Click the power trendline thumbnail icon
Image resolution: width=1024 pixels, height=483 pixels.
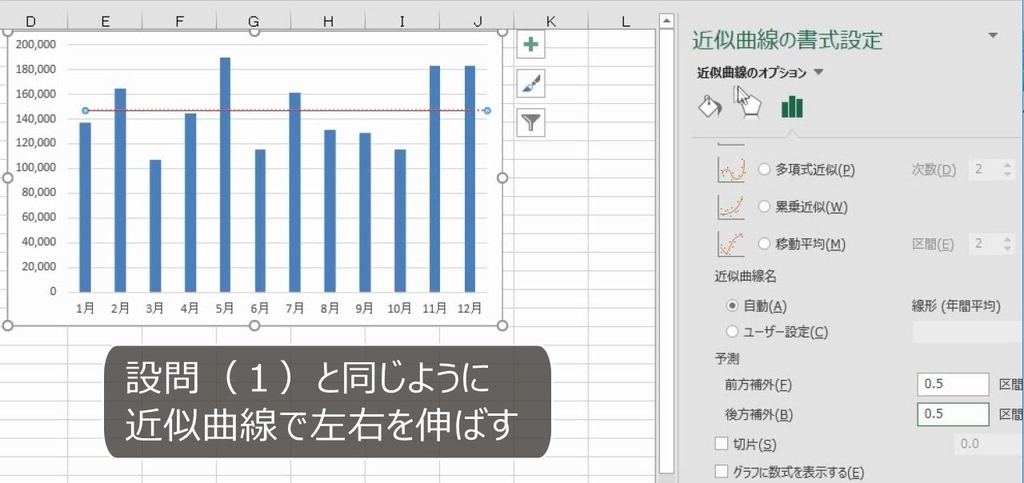coord(731,207)
